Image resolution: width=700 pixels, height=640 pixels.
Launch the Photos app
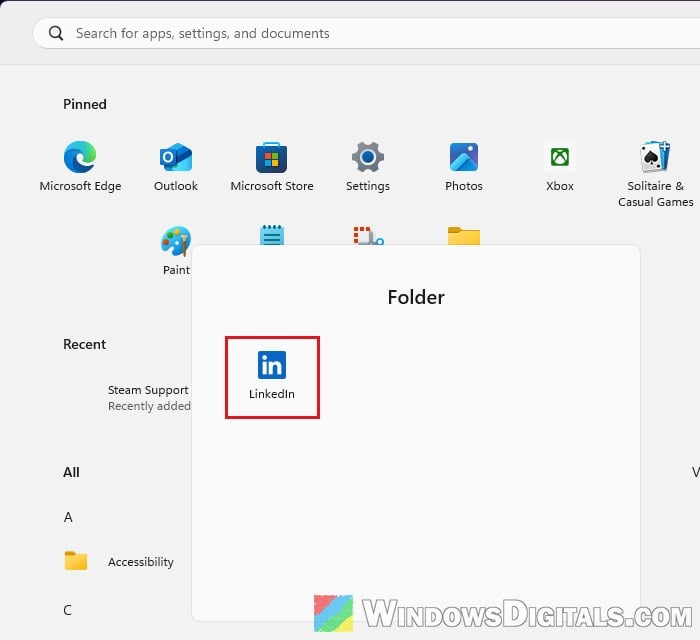click(463, 166)
